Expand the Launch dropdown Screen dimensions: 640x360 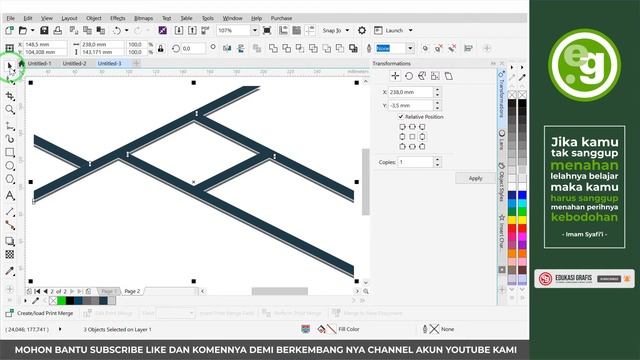(411, 30)
